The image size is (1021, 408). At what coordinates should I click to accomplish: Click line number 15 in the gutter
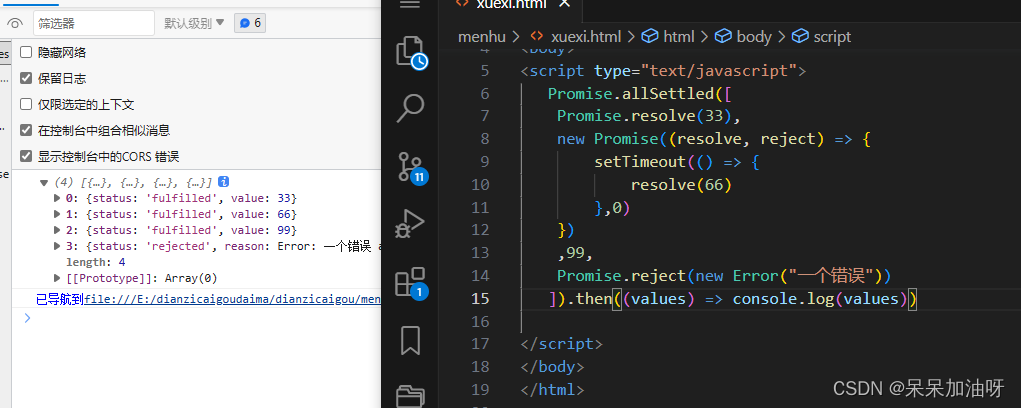click(x=480, y=299)
